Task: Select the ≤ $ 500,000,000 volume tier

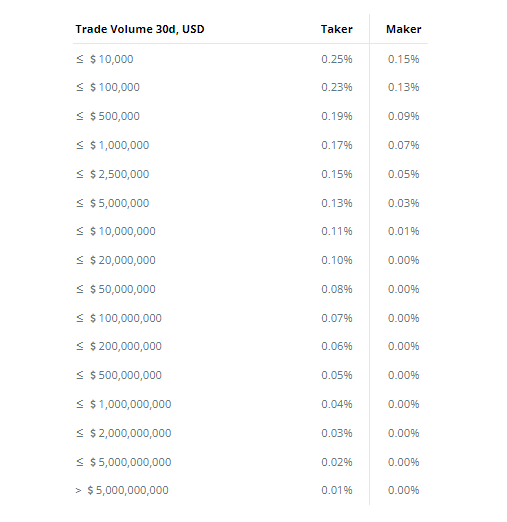Action: click(119, 375)
